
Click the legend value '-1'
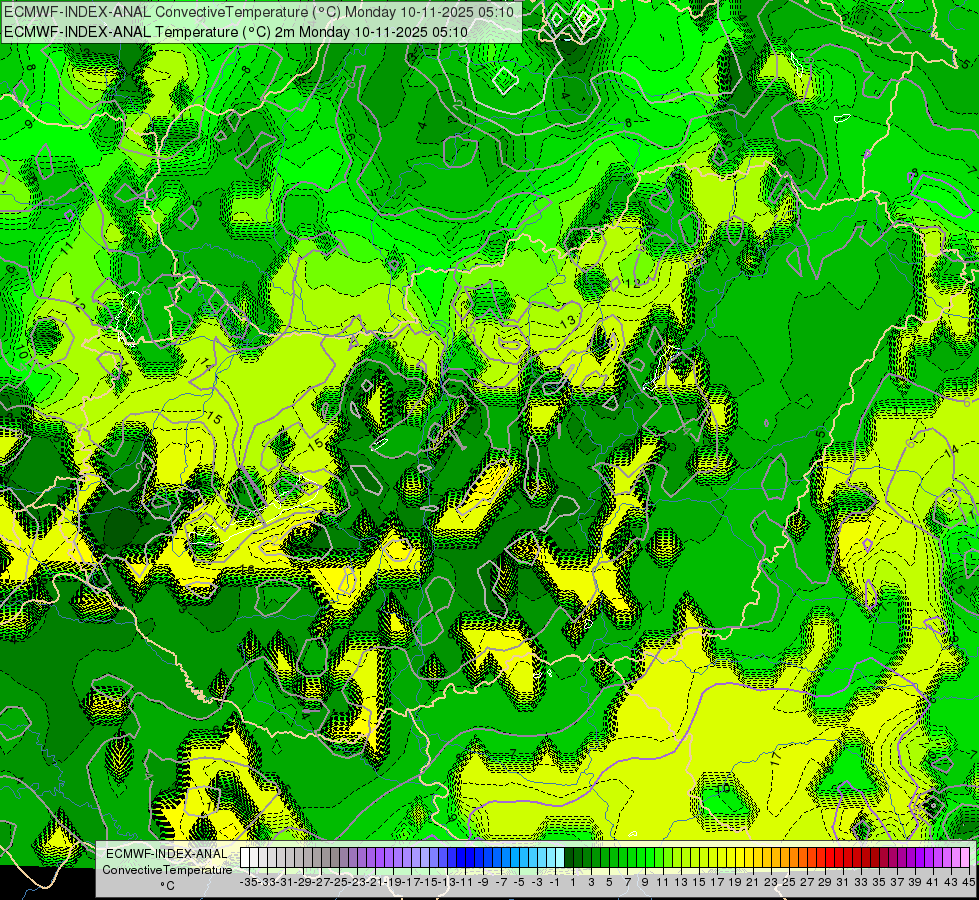pyautogui.click(x=554, y=883)
